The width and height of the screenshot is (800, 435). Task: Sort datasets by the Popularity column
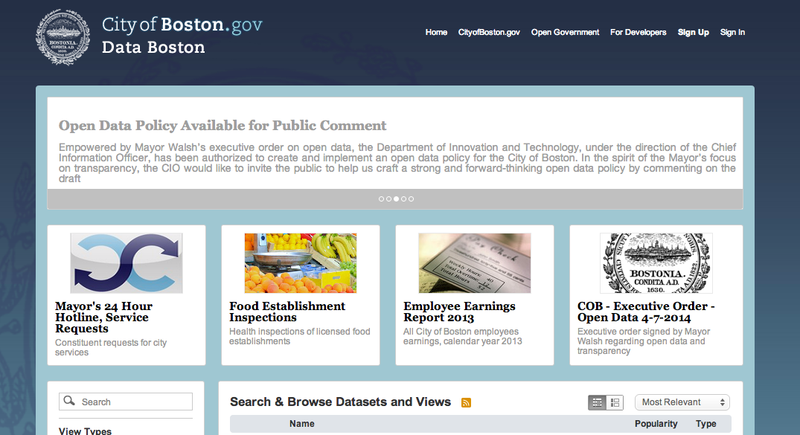(655, 424)
